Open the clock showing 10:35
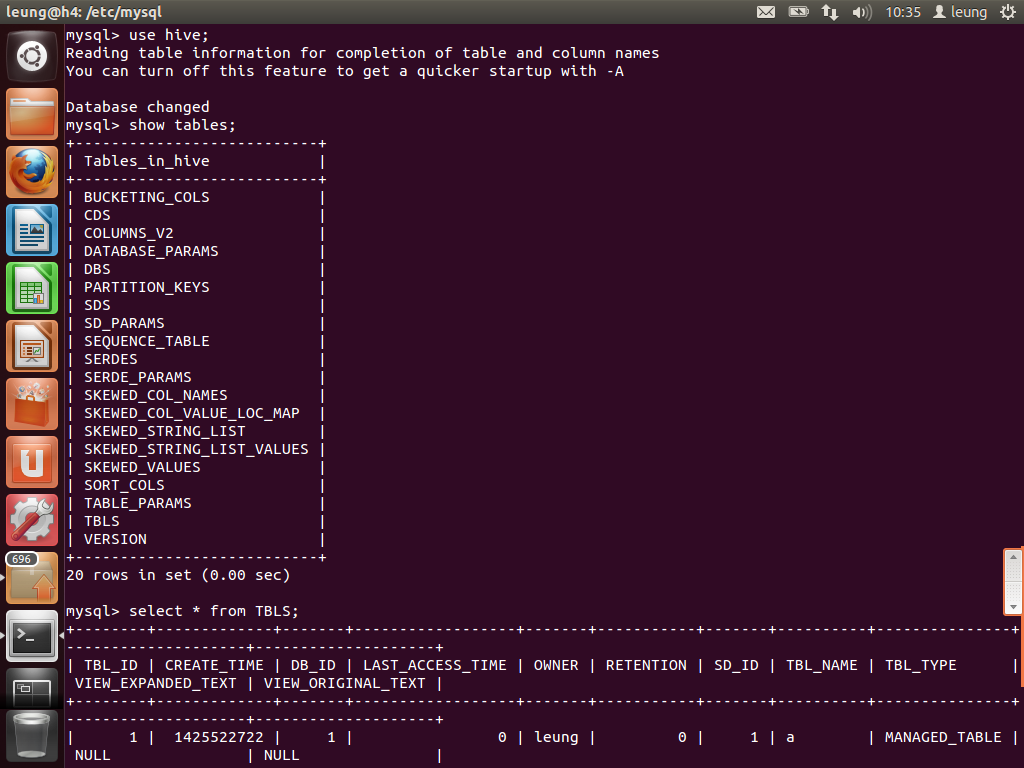Image resolution: width=1024 pixels, height=768 pixels. click(x=903, y=12)
